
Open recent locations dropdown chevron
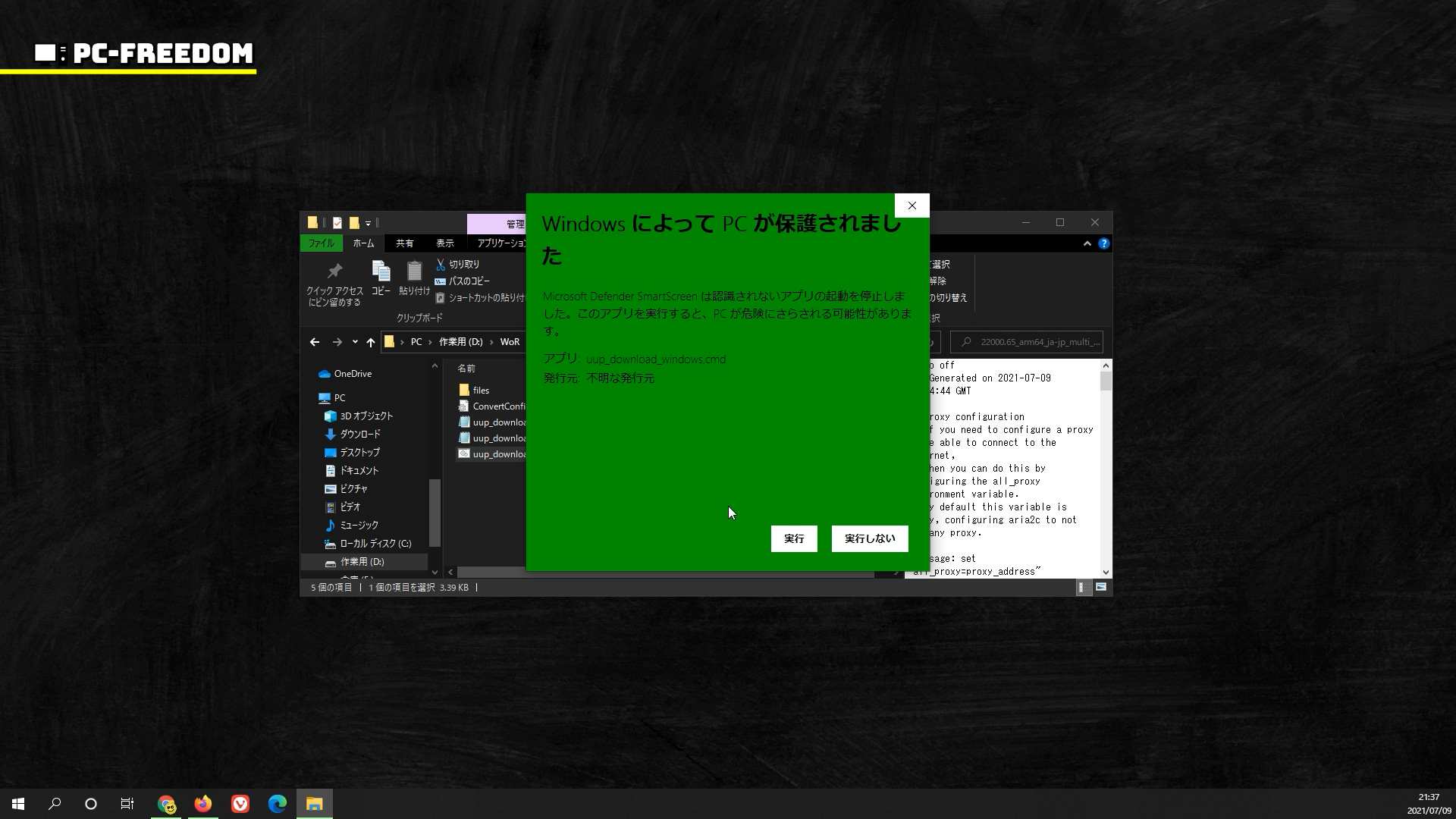(355, 342)
